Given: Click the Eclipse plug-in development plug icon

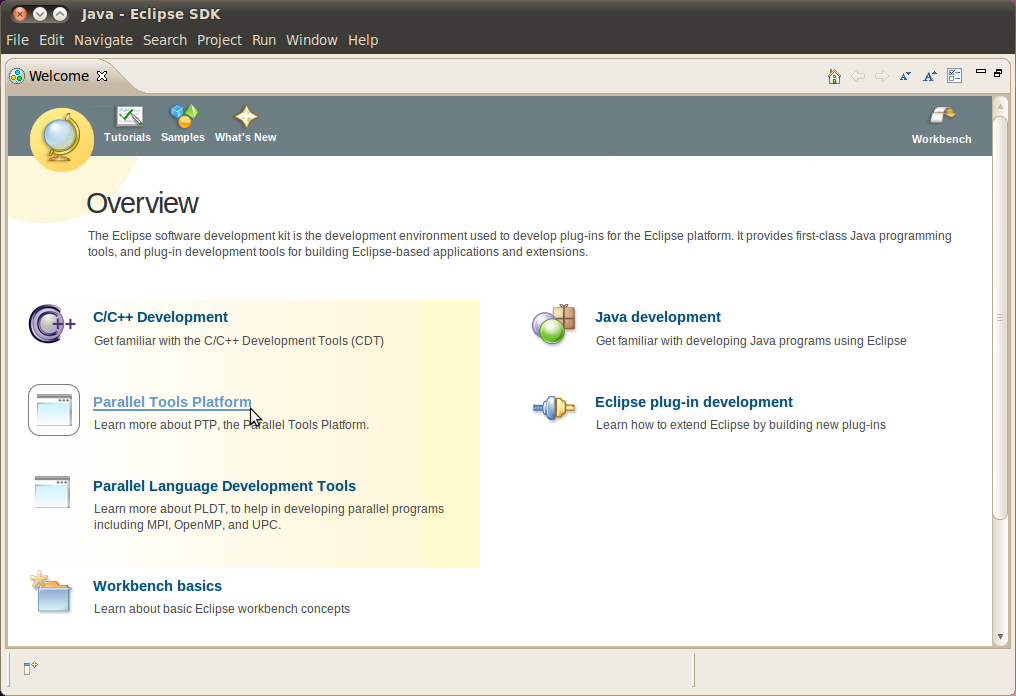Looking at the screenshot, I should coord(554,408).
